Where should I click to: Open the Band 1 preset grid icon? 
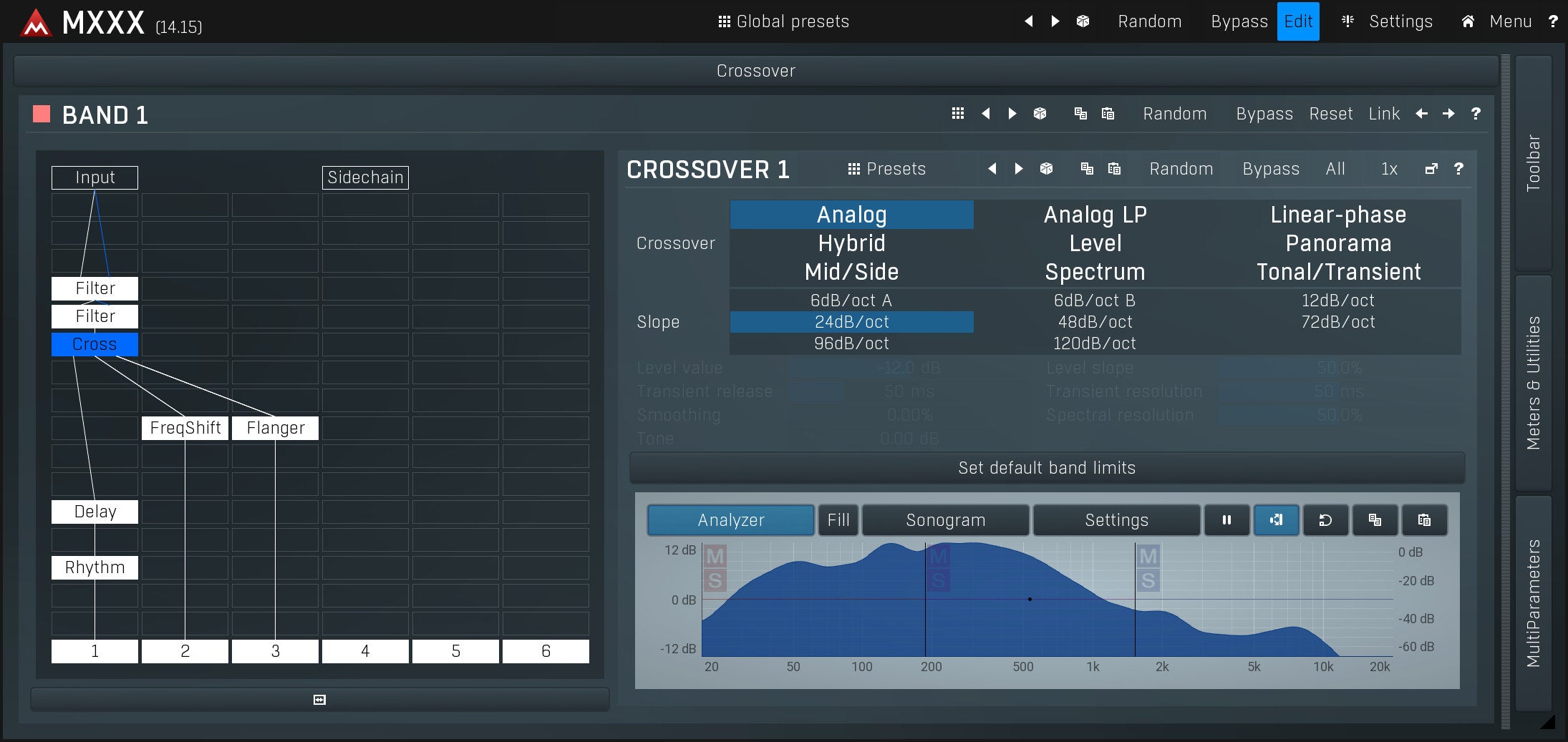click(x=958, y=114)
